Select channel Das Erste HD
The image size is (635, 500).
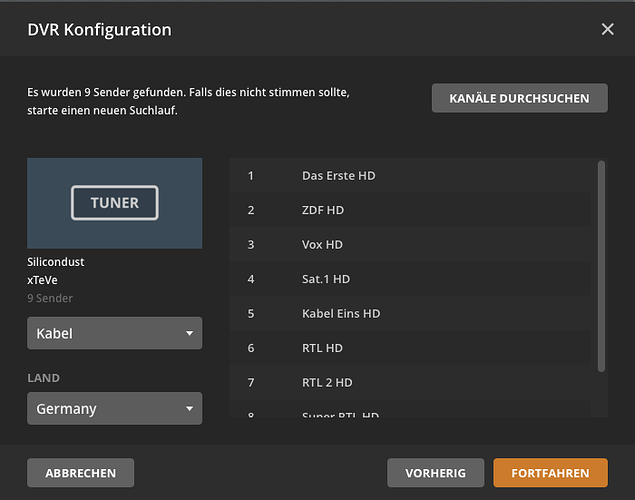[x=338, y=176]
